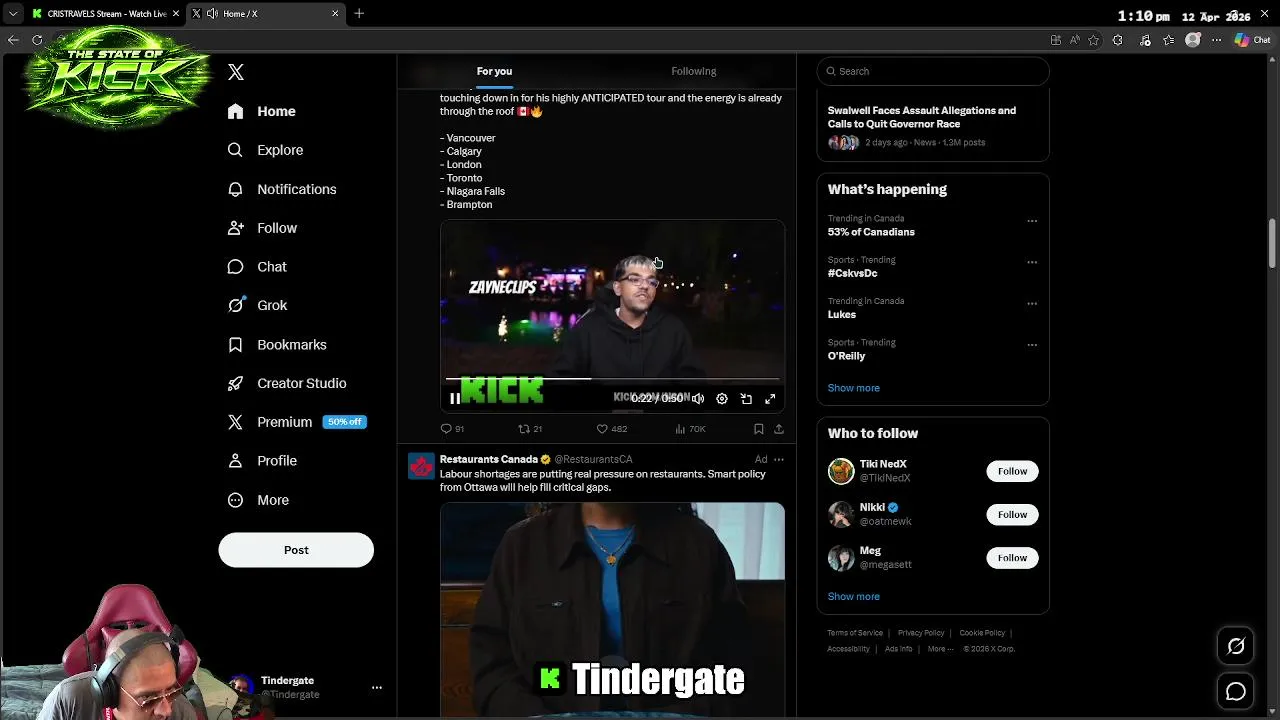Open the floating chat messages button
The width and height of the screenshot is (1280, 720).
click(1236, 692)
